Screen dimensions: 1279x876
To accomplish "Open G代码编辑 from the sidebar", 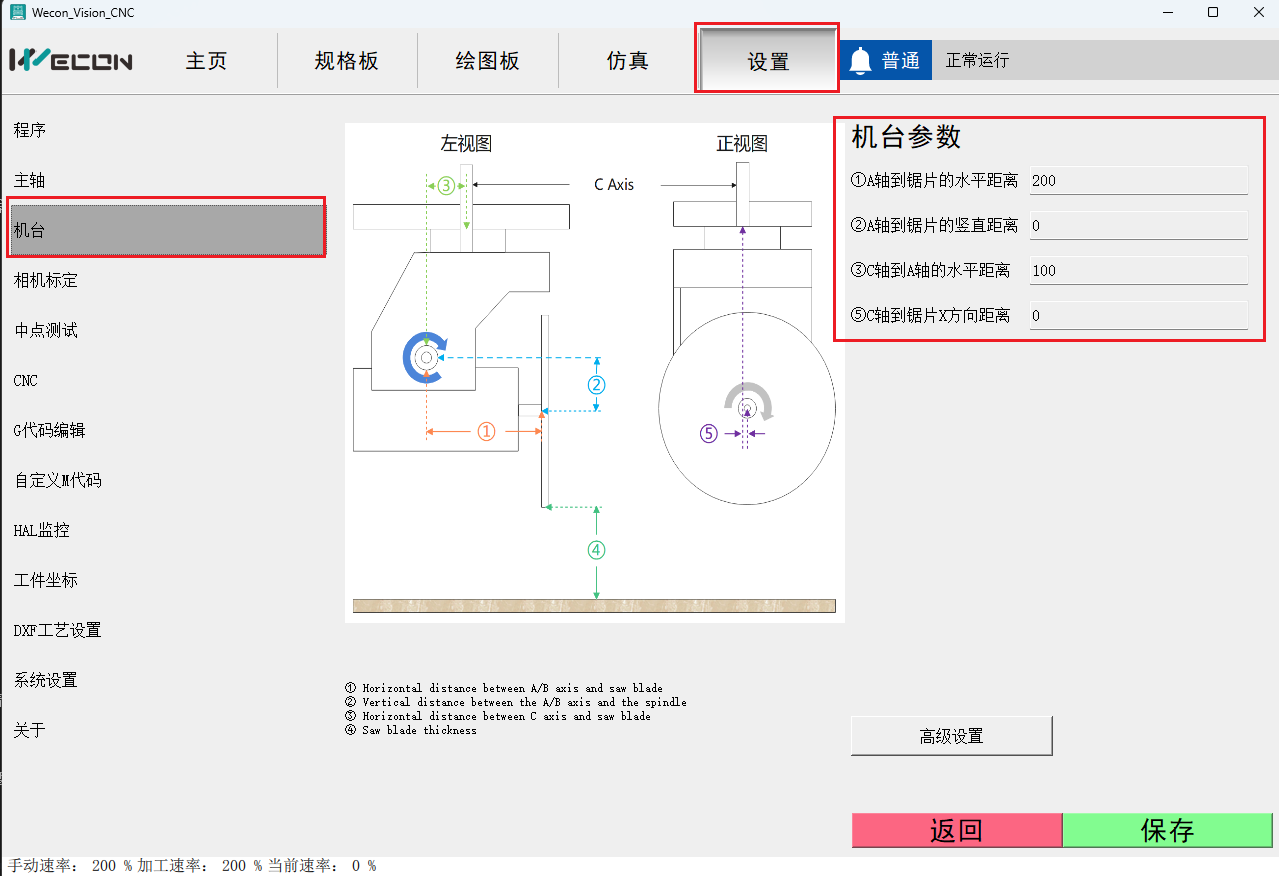I will 50,430.
